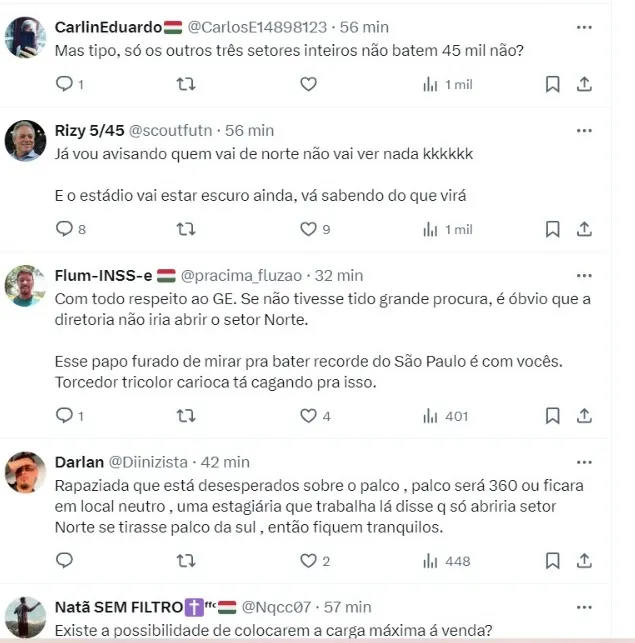The width and height of the screenshot is (635, 643).
Task: Like Rizy 5/45's tweet
Action: point(308,229)
